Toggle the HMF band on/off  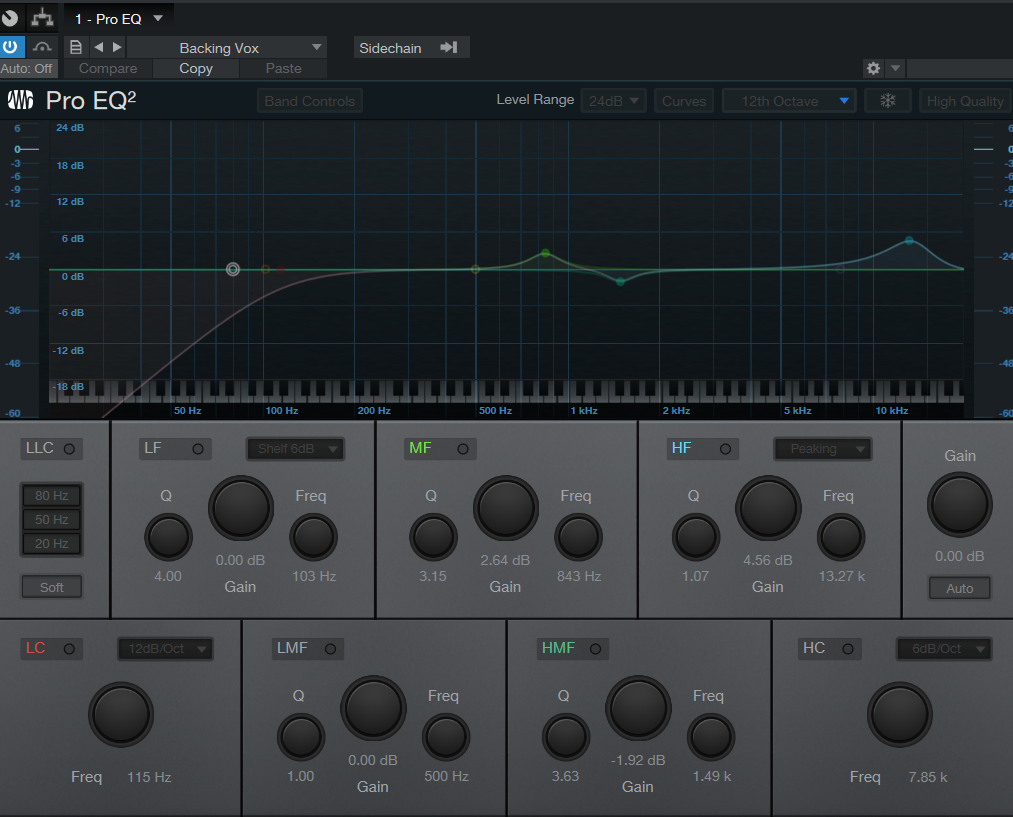pyautogui.click(x=595, y=648)
